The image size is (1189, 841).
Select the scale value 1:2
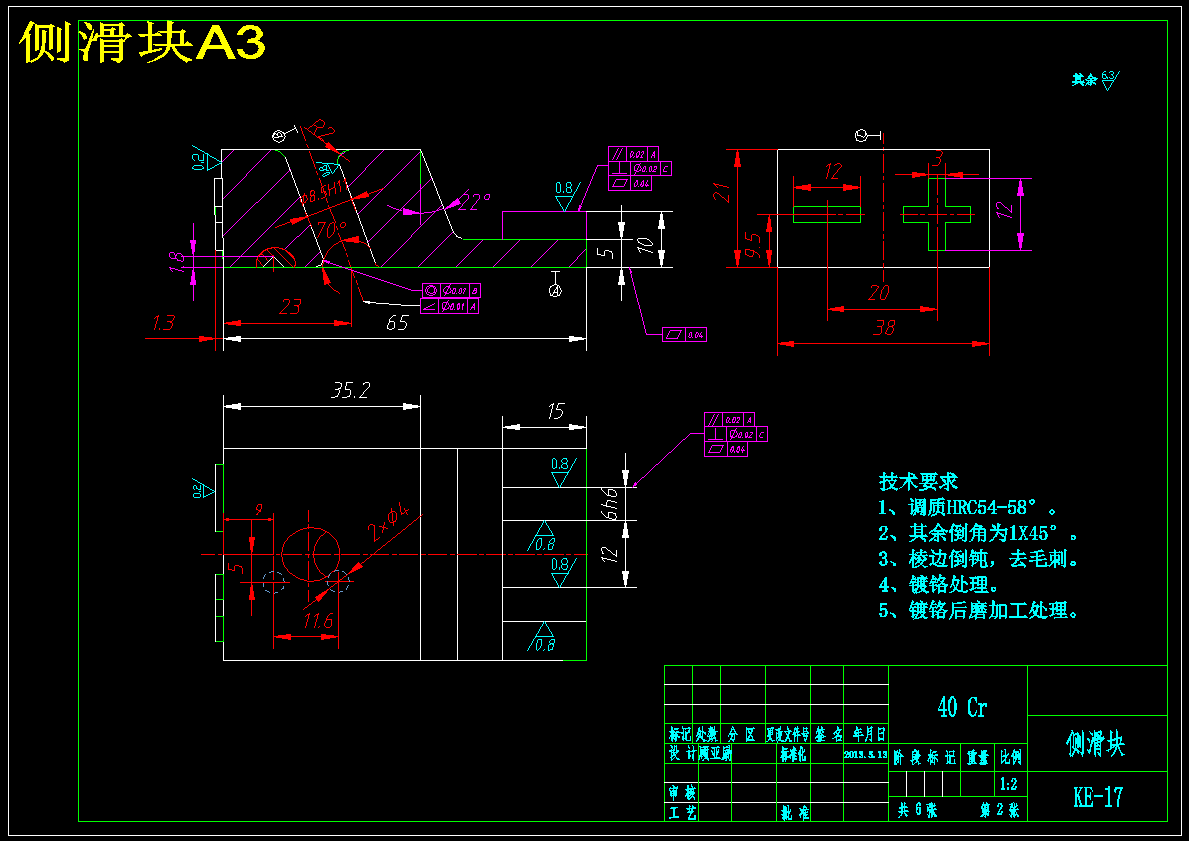click(x=1009, y=784)
